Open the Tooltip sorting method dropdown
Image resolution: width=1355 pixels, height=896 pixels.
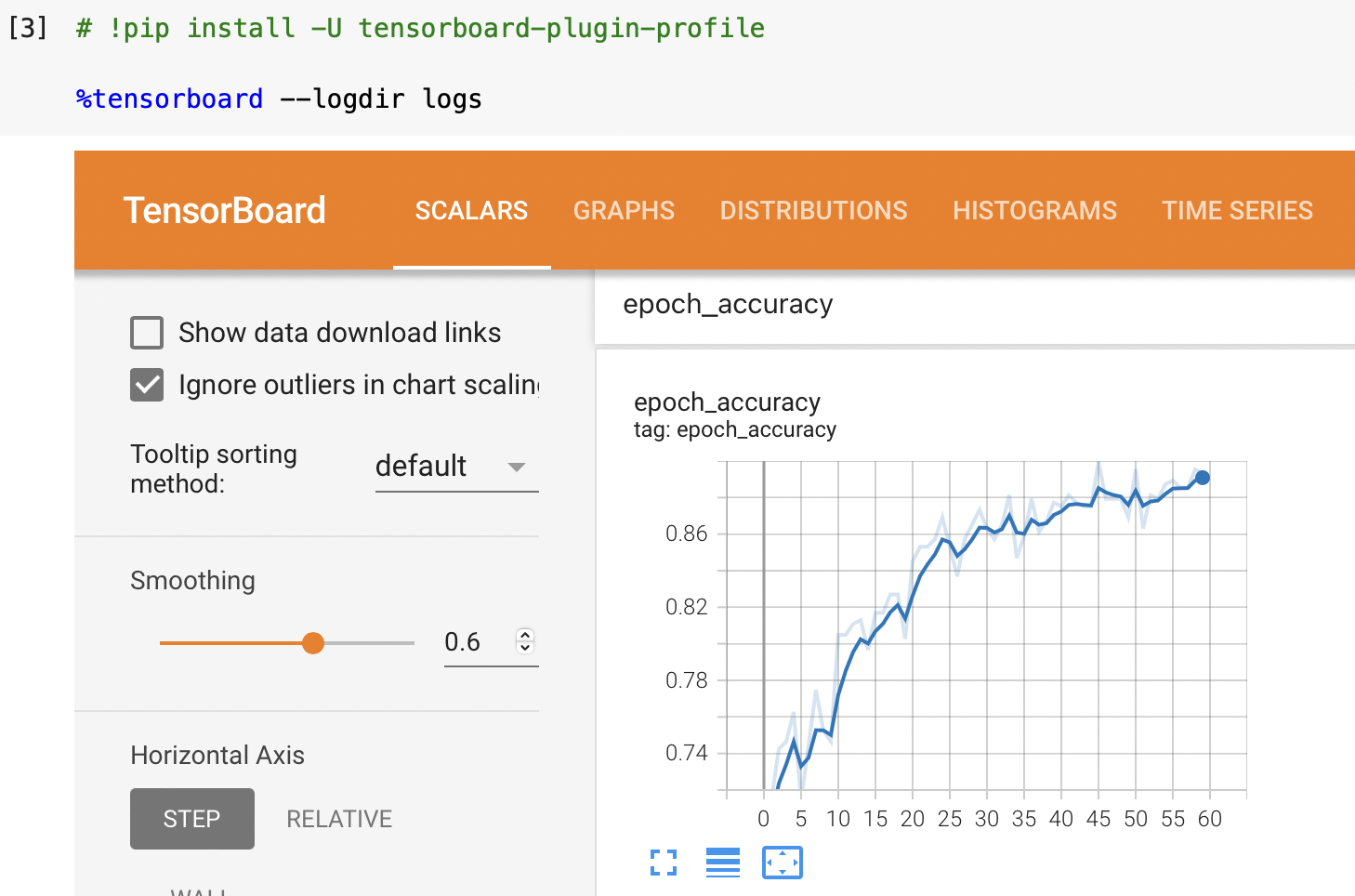pos(455,466)
